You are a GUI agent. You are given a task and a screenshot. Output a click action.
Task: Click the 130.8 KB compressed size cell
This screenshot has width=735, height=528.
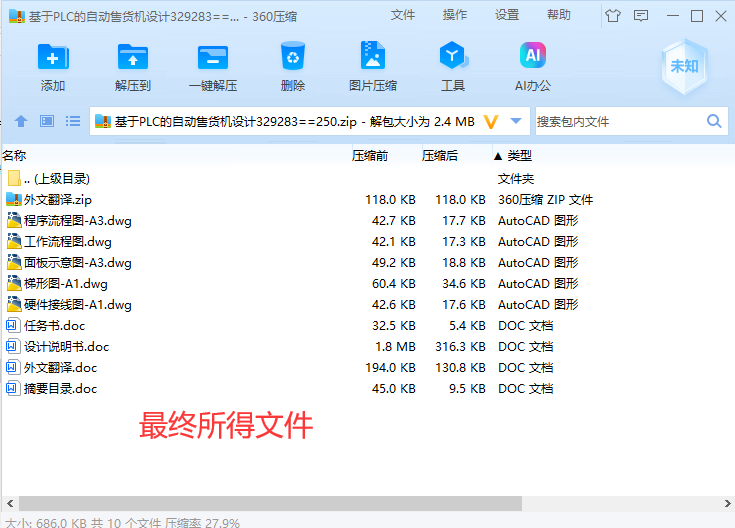pos(460,368)
